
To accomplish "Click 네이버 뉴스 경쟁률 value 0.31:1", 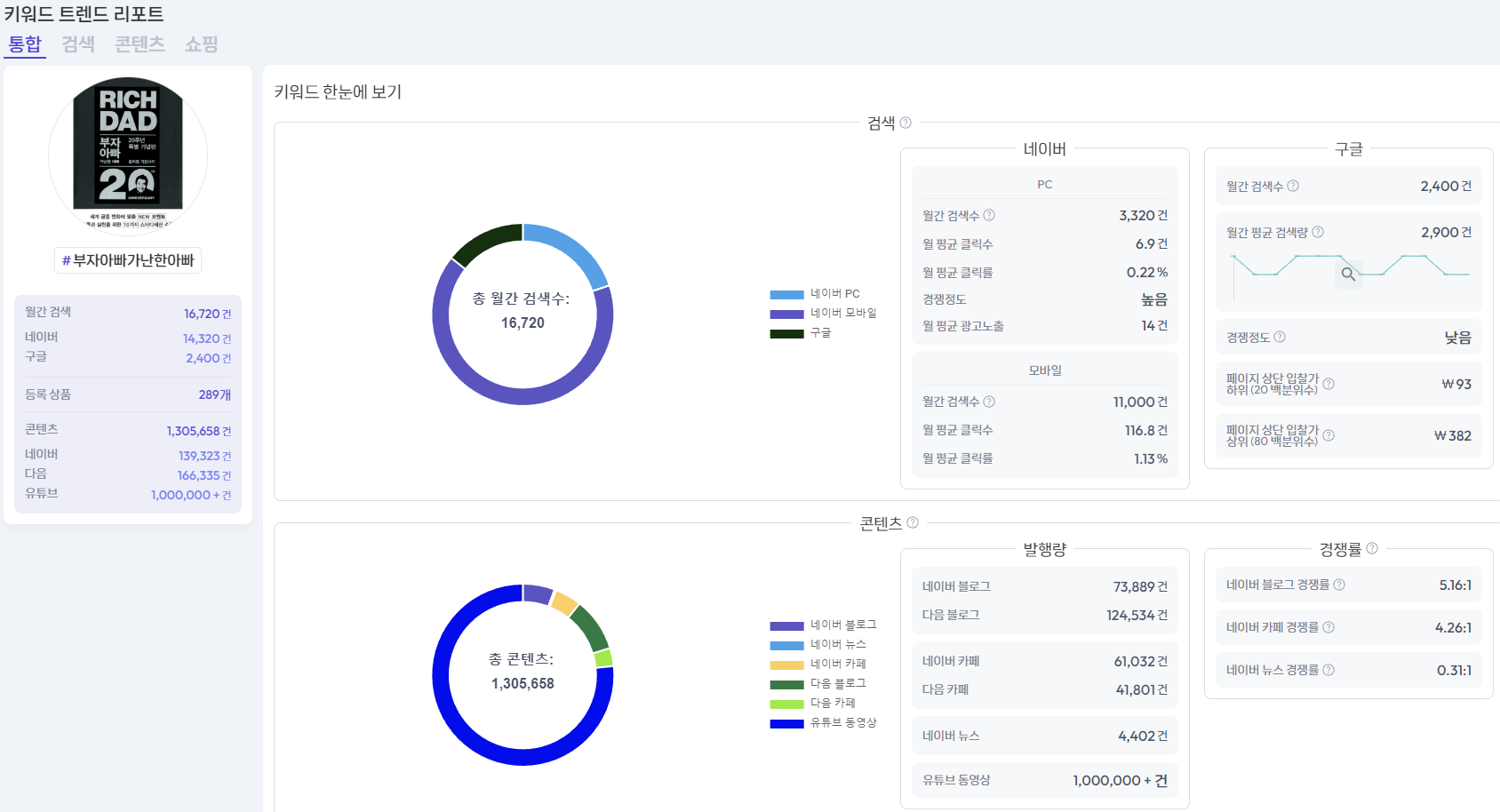I will coord(1455,670).
